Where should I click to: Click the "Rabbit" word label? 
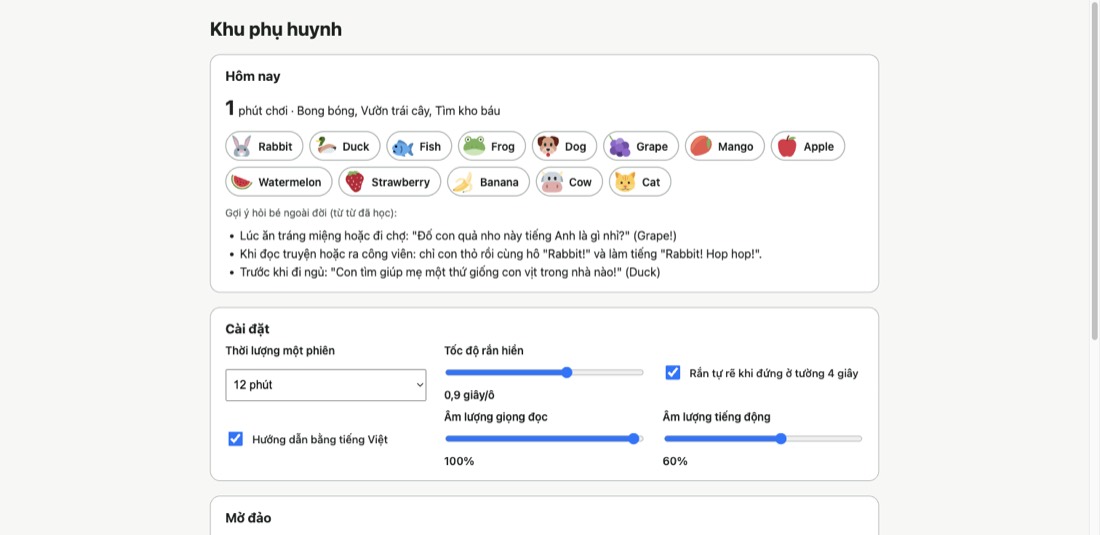(x=275, y=147)
